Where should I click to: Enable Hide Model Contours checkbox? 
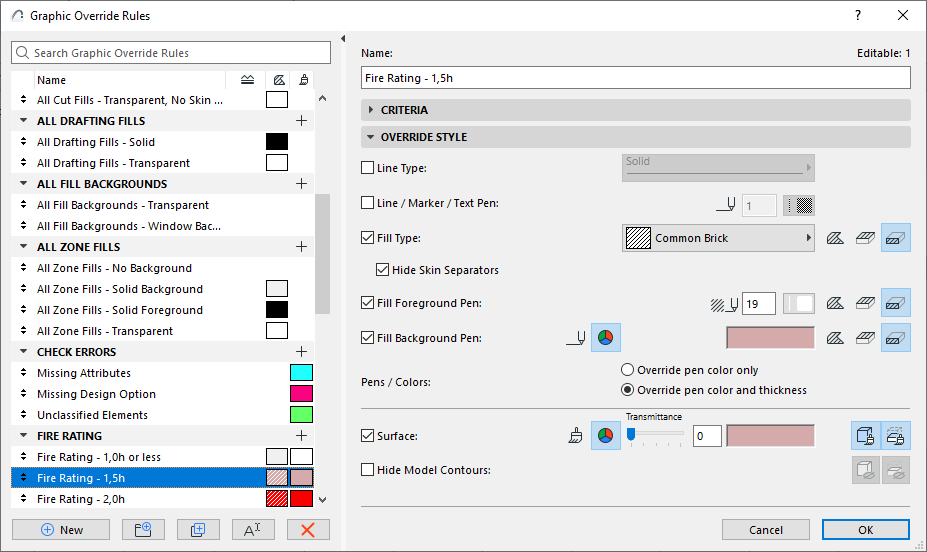367,470
